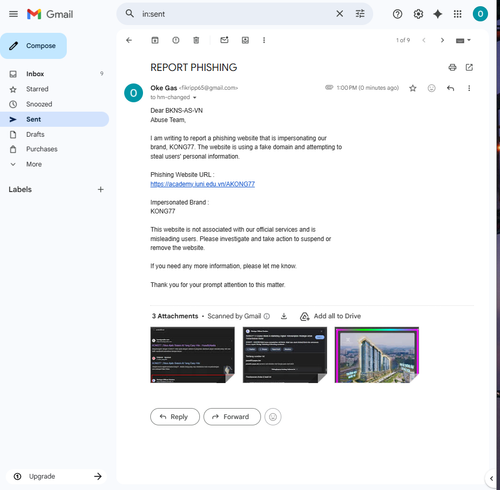Open the phishing website URL link
The width and height of the screenshot is (500, 490).
point(202,184)
